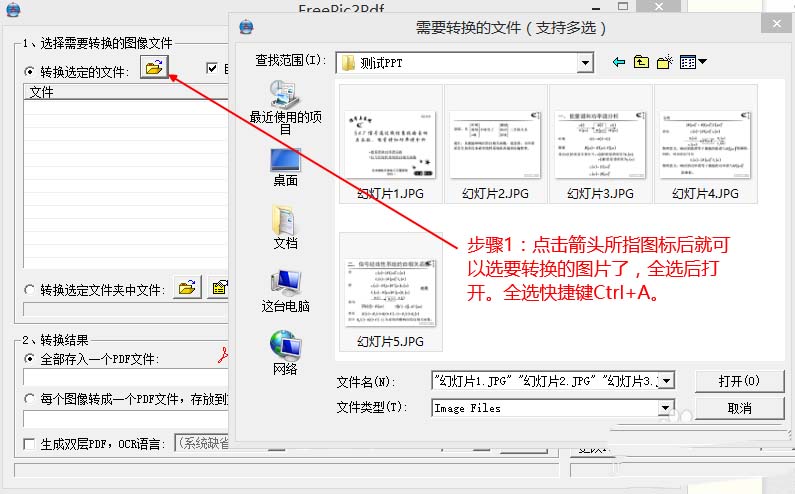The width and height of the screenshot is (795, 494).
Task: Click the per-image PDF output folder field
Action: pos(126,418)
